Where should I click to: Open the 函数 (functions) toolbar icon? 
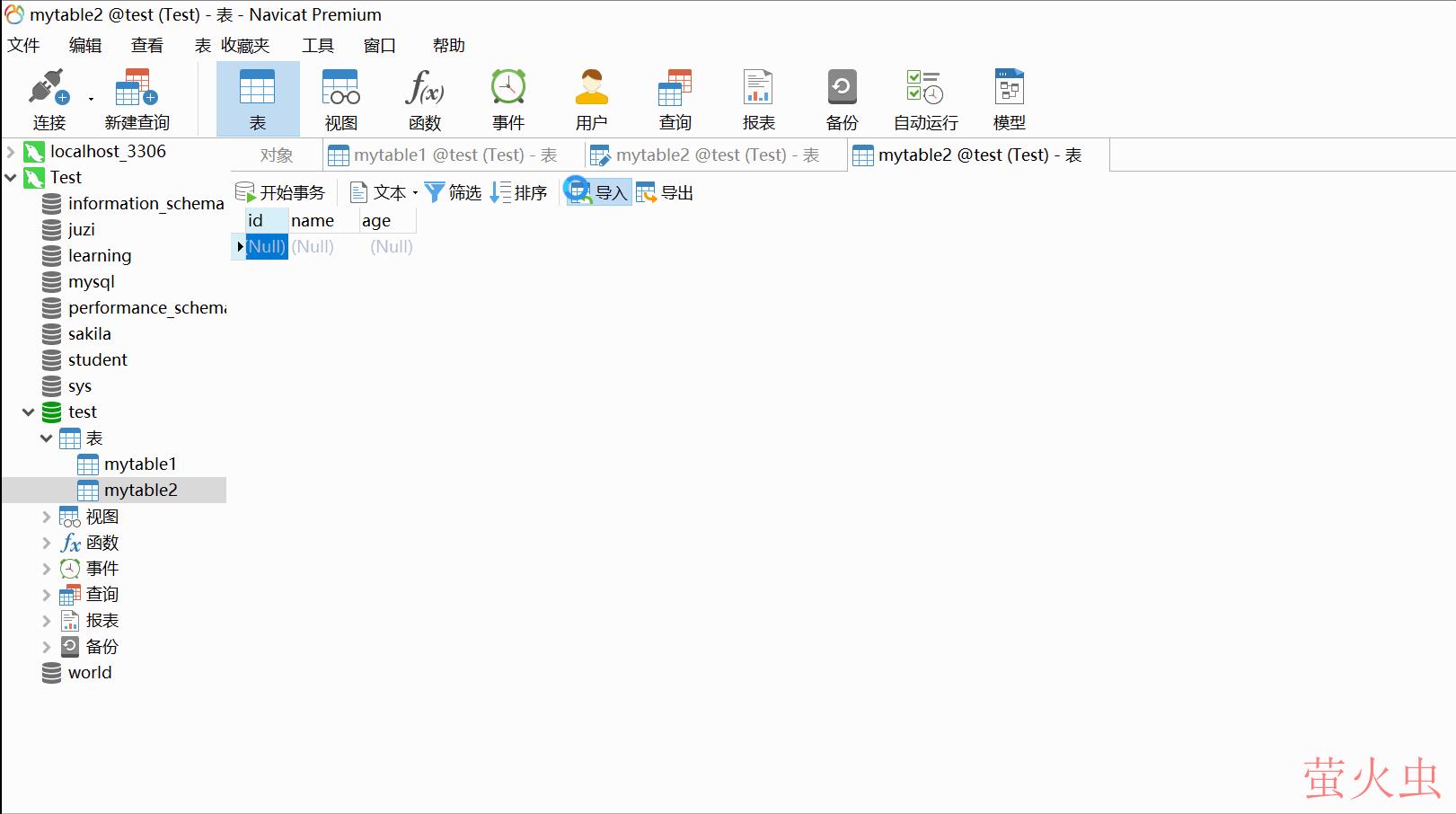coord(423,99)
